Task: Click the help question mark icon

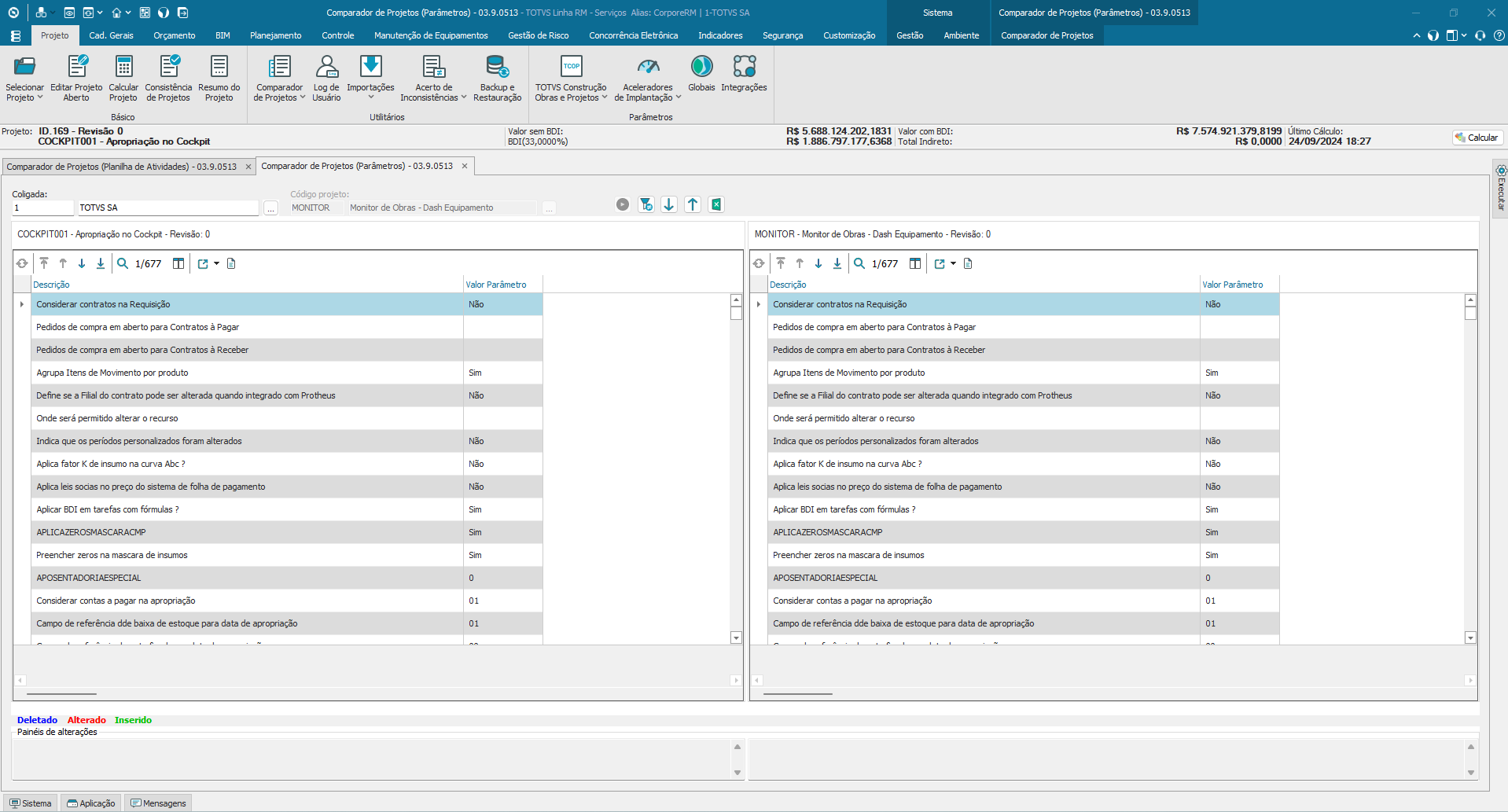Action: coord(1499,35)
